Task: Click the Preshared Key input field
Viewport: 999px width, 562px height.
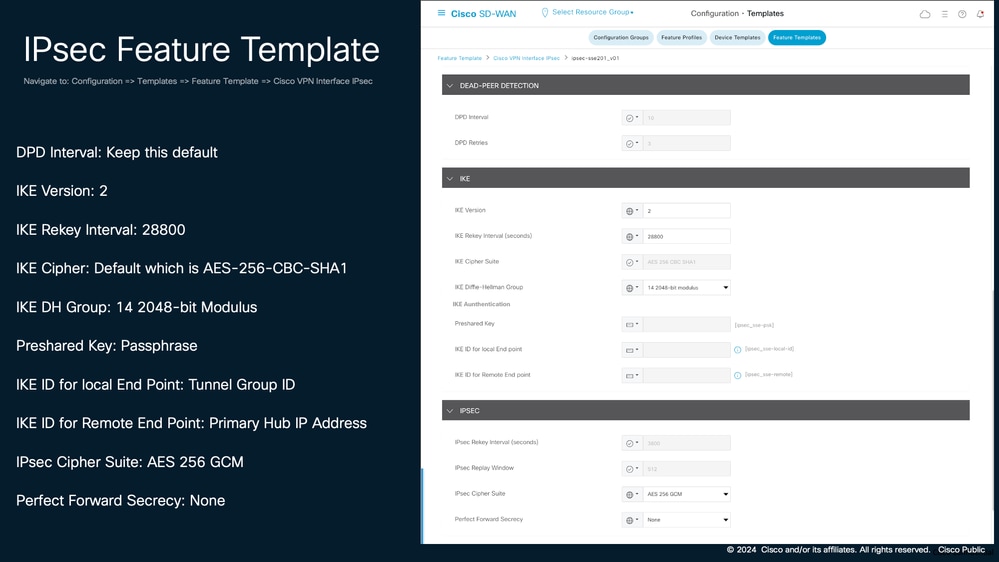Action: (687, 324)
